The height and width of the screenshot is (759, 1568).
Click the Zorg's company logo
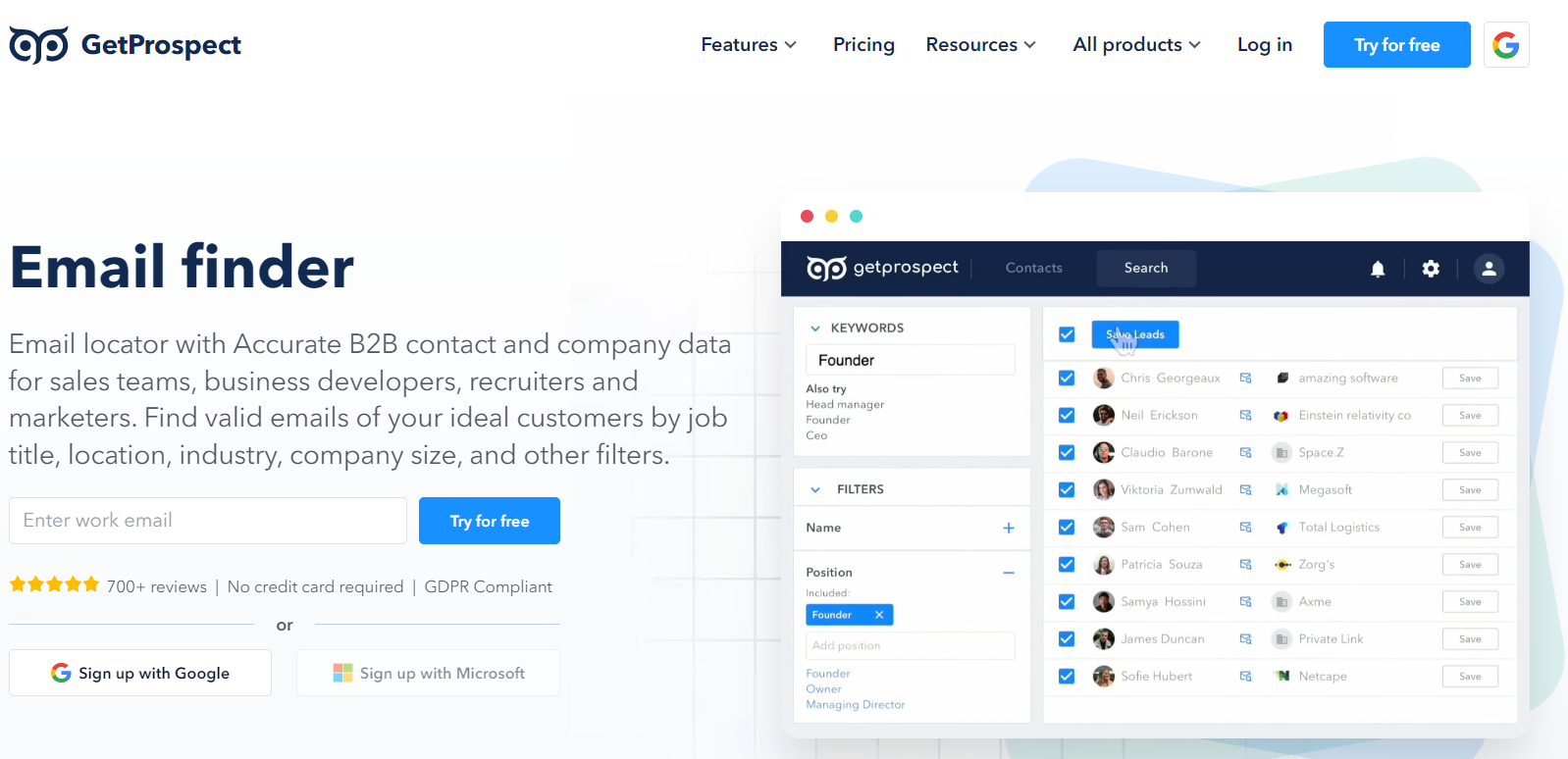(x=1281, y=564)
